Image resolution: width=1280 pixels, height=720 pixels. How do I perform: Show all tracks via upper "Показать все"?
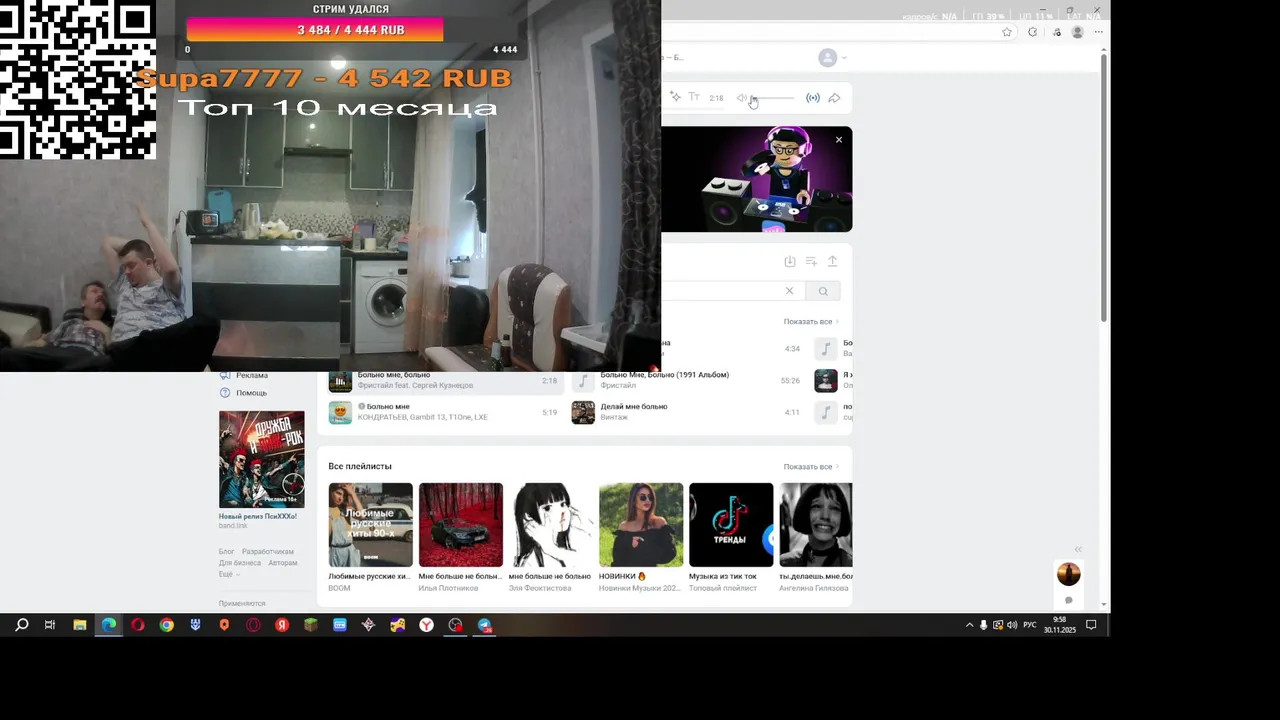click(810, 322)
